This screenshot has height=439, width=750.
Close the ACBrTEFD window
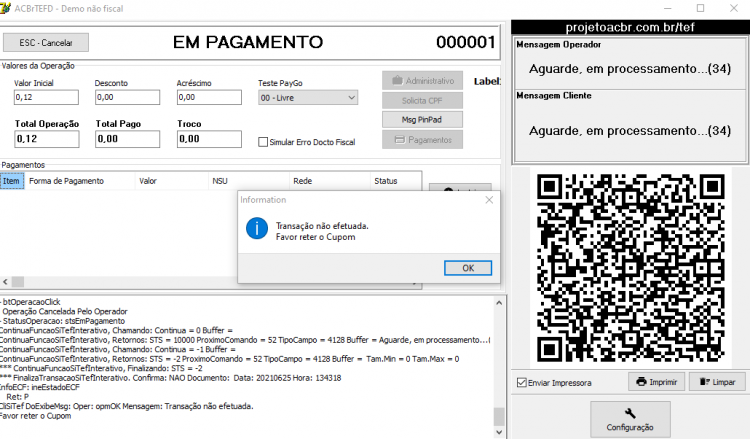click(734, 8)
